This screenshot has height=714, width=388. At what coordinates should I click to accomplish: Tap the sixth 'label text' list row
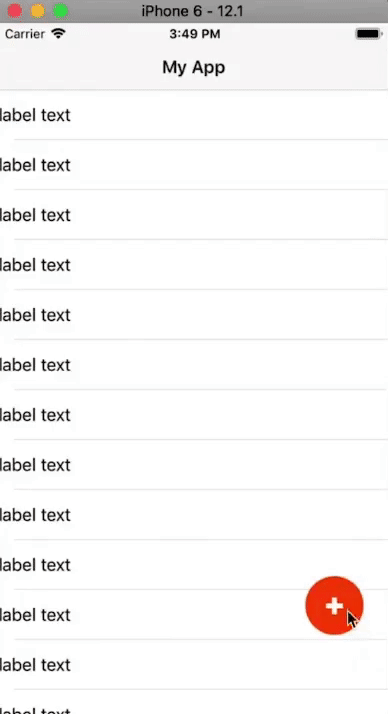point(194,365)
